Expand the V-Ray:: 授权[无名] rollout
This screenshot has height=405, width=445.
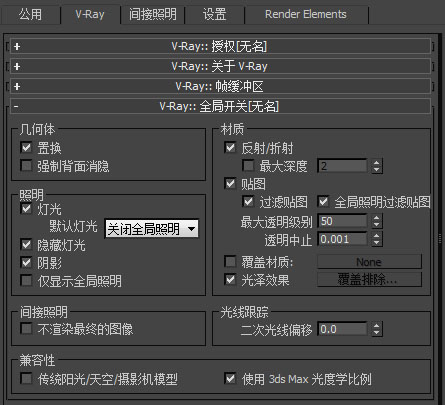(220, 46)
